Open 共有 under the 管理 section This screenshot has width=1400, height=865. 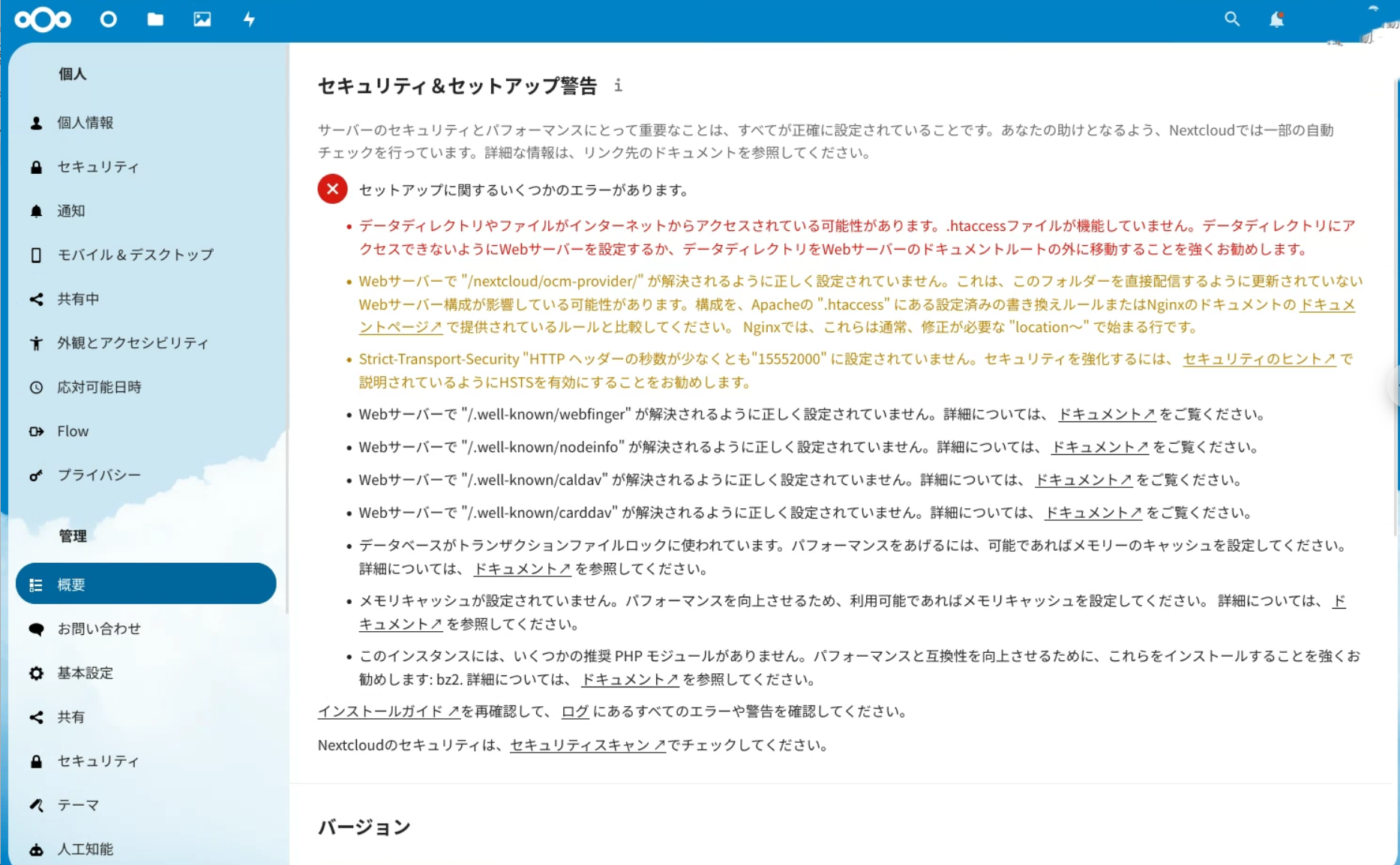tap(145, 717)
